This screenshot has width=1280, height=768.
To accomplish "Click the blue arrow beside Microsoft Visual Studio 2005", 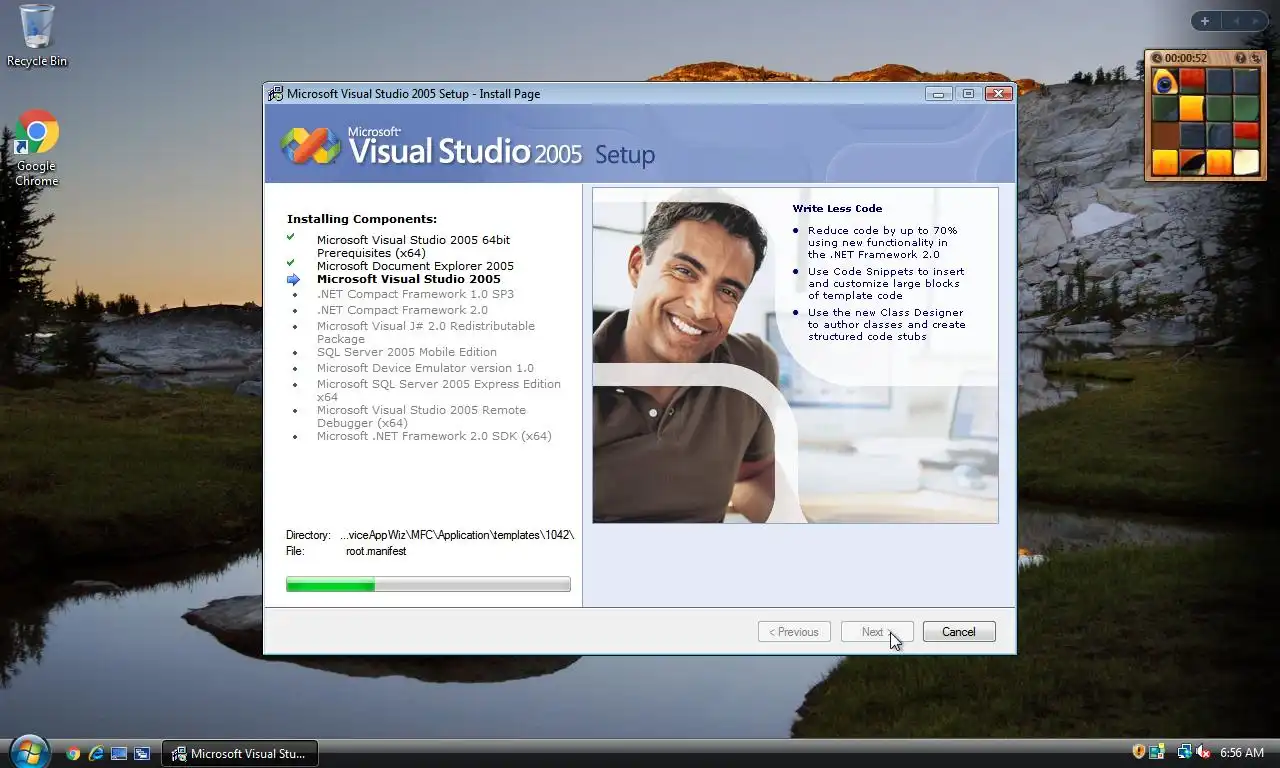I will tap(293, 280).
